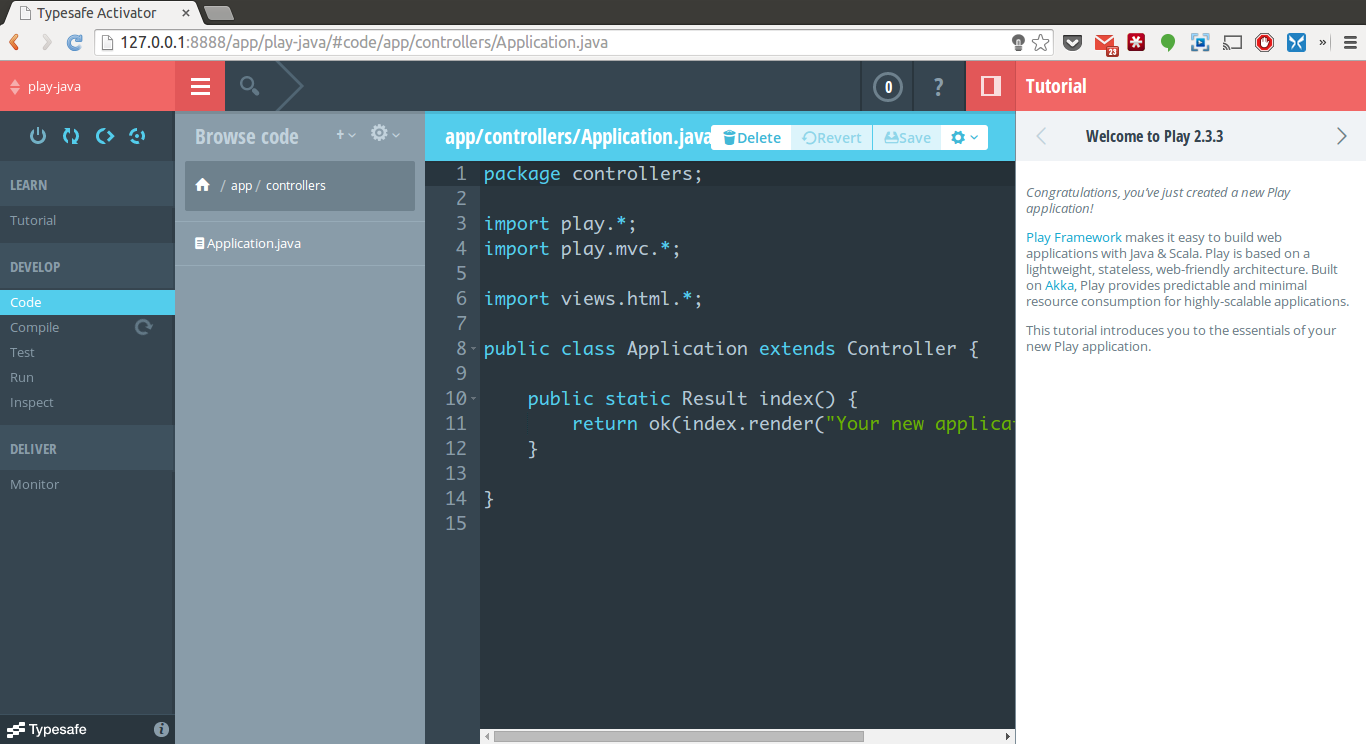Click the Compile refresh icon in sidebar

(144, 327)
